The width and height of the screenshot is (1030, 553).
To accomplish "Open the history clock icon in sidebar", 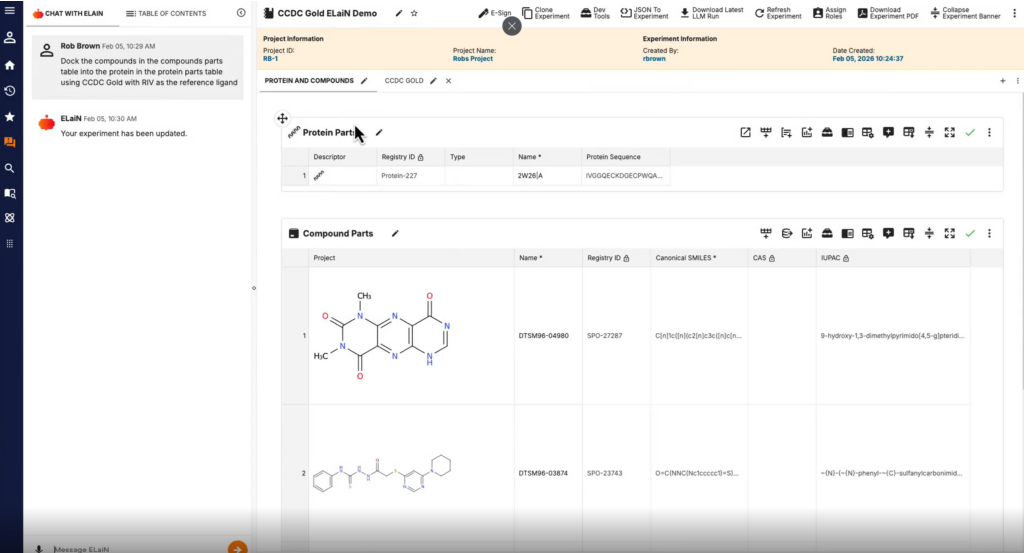I will (x=10, y=91).
